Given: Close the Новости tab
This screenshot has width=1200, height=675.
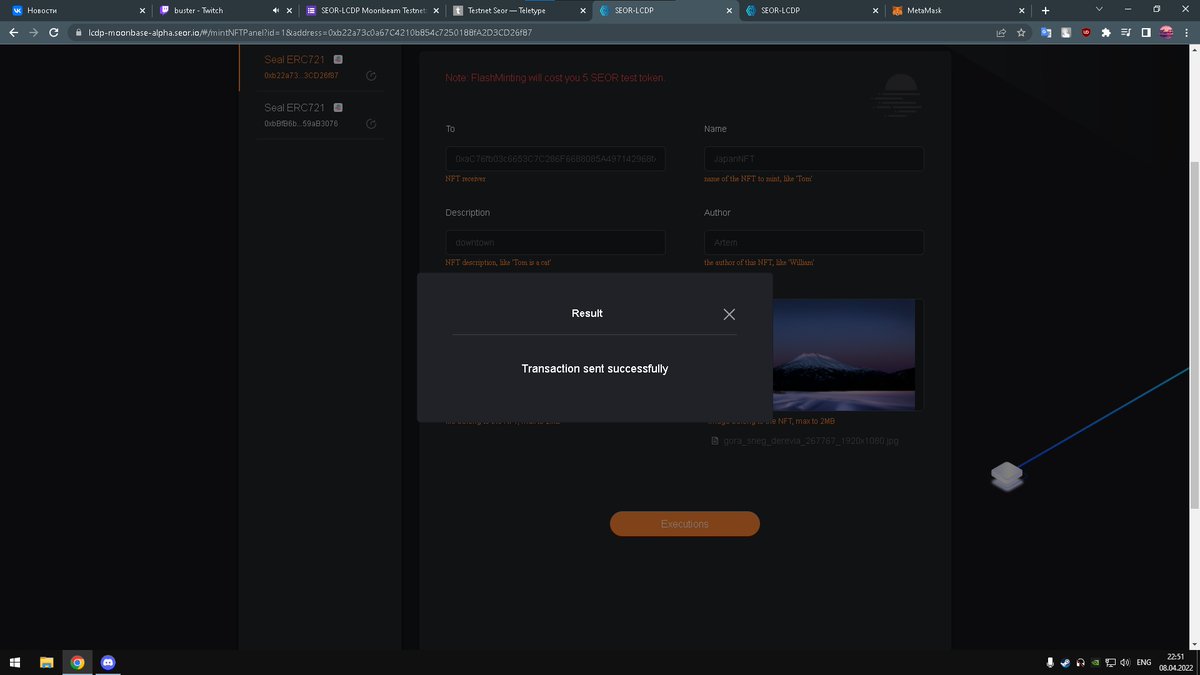Looking at the screenshot, I should [141, 10].
